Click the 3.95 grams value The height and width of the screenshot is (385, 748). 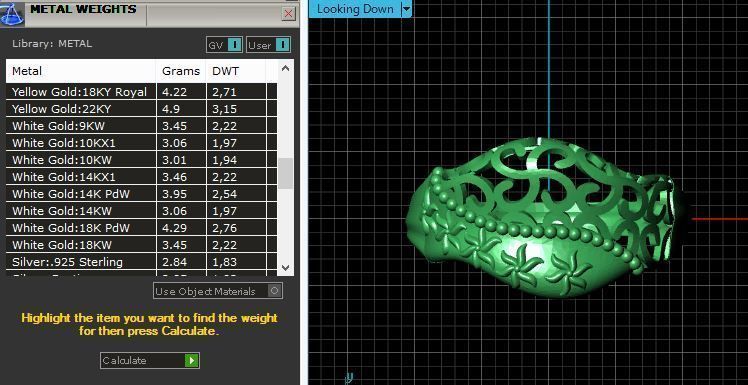pos(174,194)
